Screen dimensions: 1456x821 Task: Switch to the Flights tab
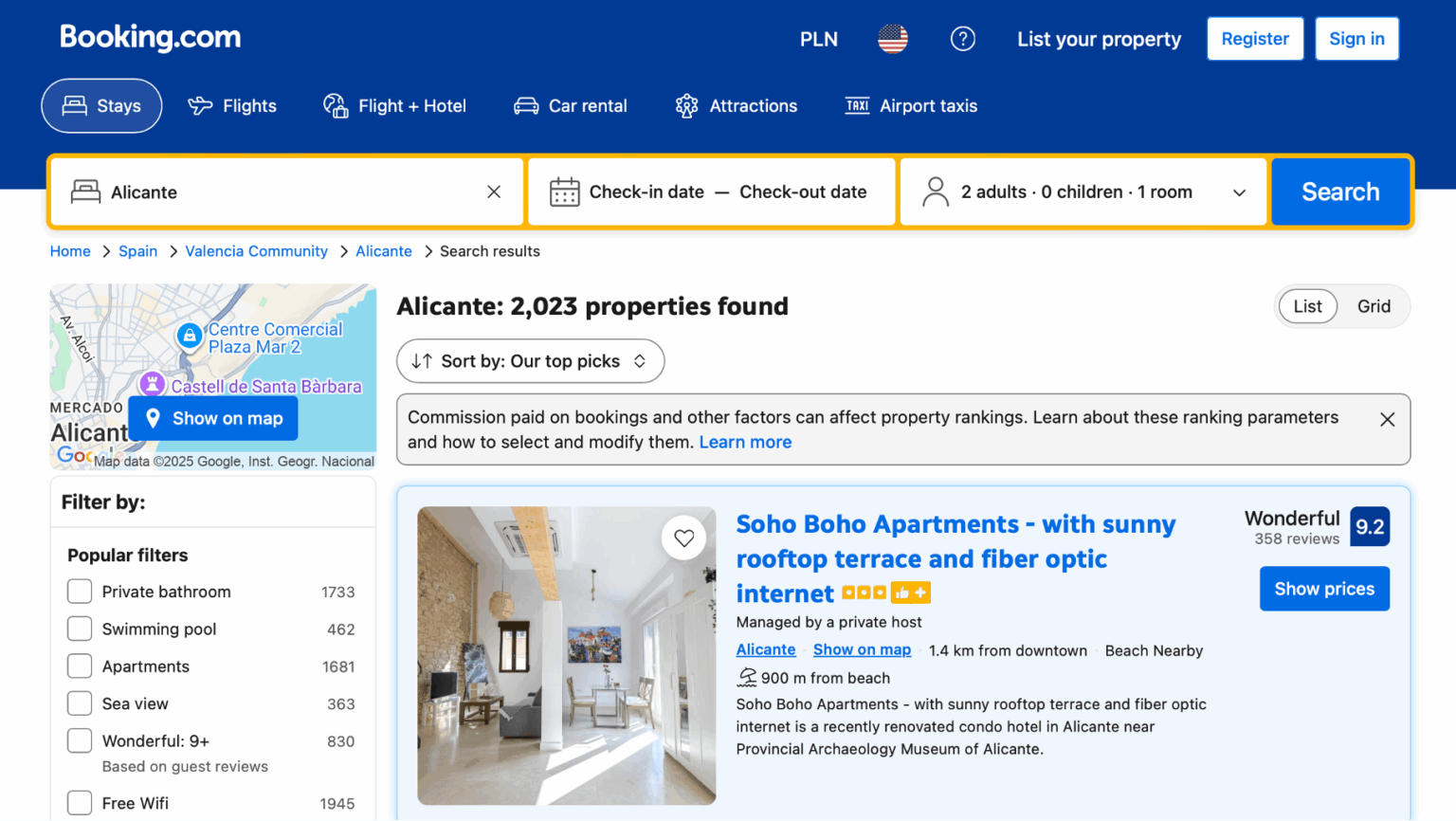click(x=232, y=106)
